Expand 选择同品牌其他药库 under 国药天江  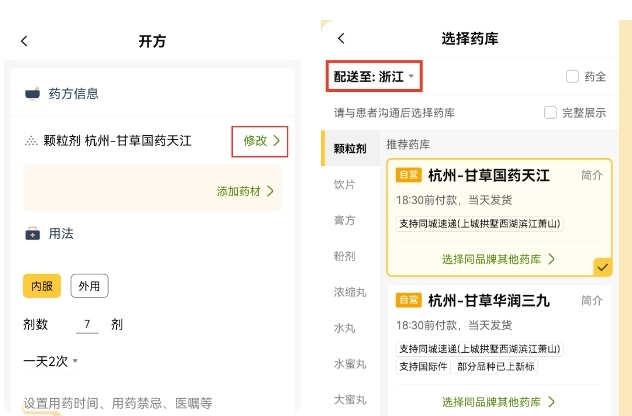pos(498,259)
